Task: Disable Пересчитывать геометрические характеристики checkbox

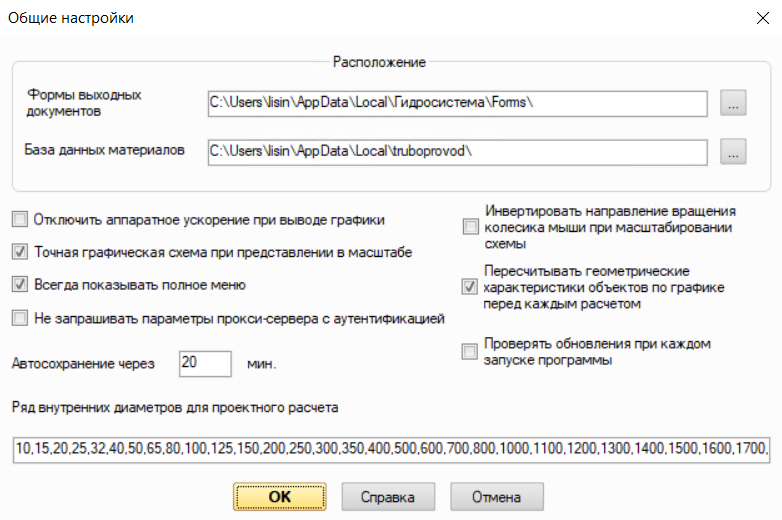Action: (x=470, y=287)
